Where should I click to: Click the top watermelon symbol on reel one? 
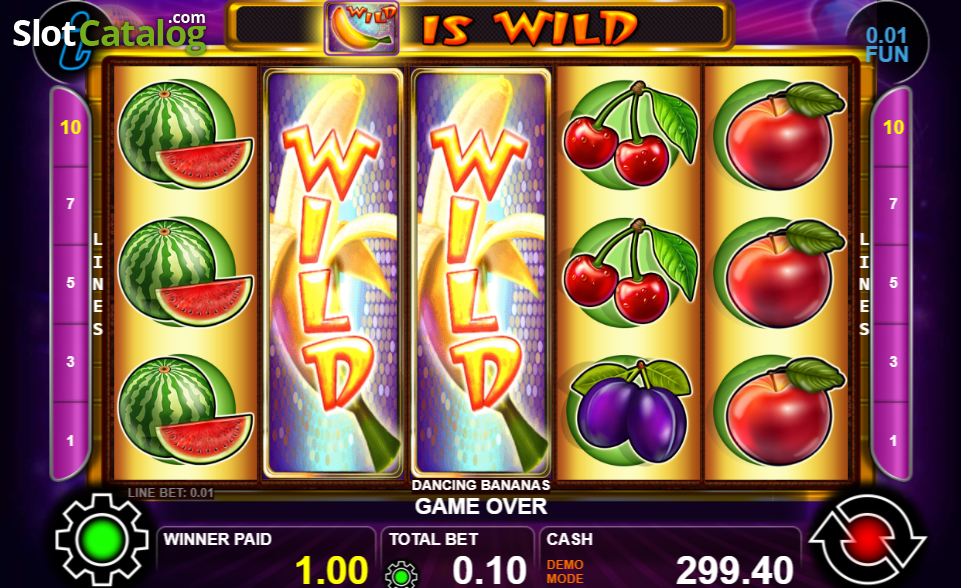[185, 134]
